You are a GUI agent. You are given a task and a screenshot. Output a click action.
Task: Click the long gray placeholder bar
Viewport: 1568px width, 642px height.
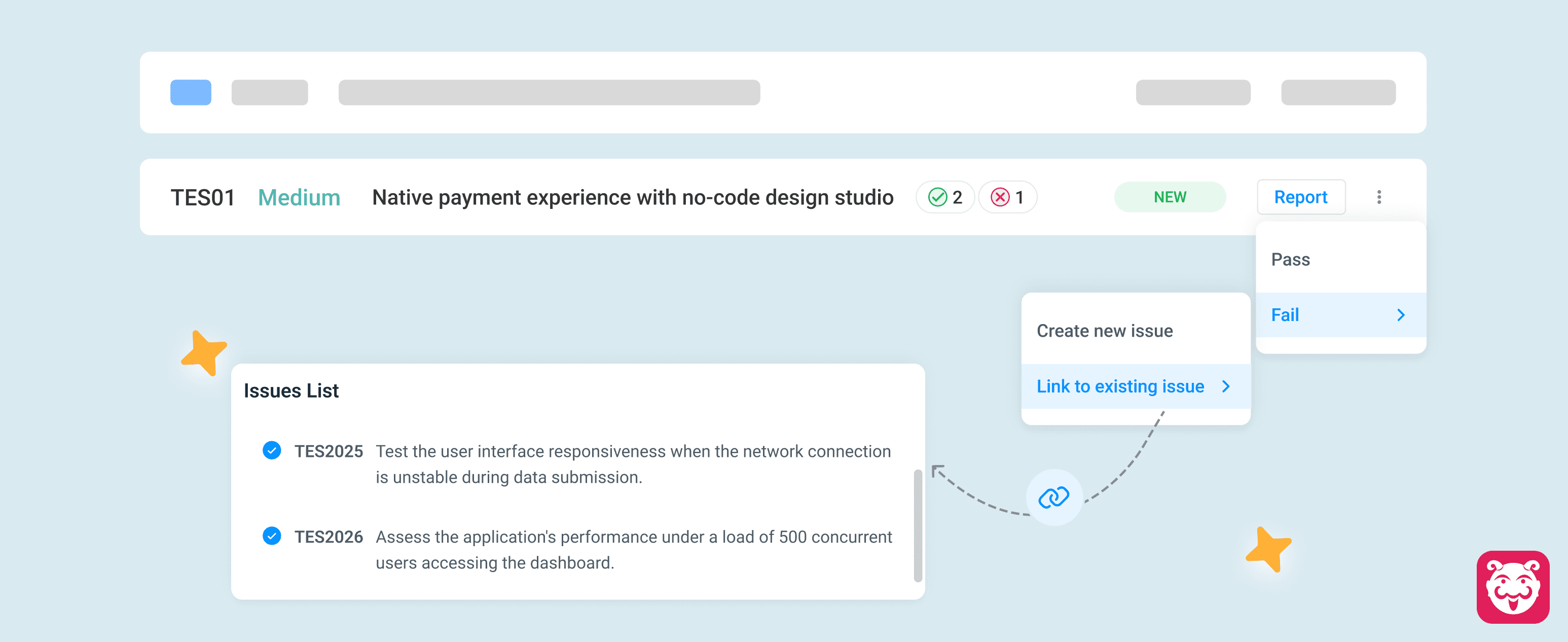pyautogui.click(x=549, y=93)
